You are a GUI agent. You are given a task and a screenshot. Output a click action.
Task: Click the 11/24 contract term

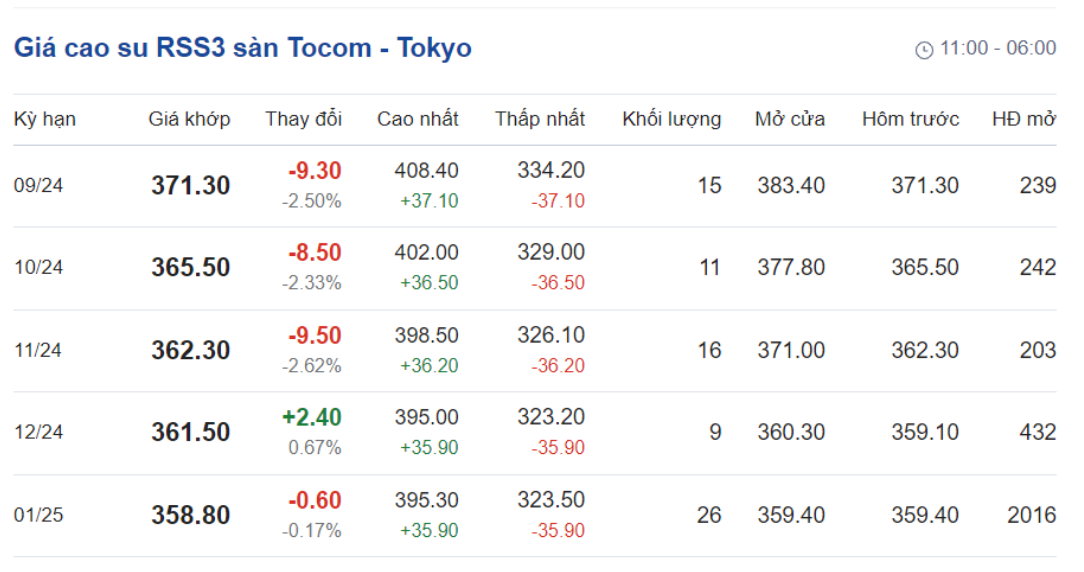click(x=38, y=350)
